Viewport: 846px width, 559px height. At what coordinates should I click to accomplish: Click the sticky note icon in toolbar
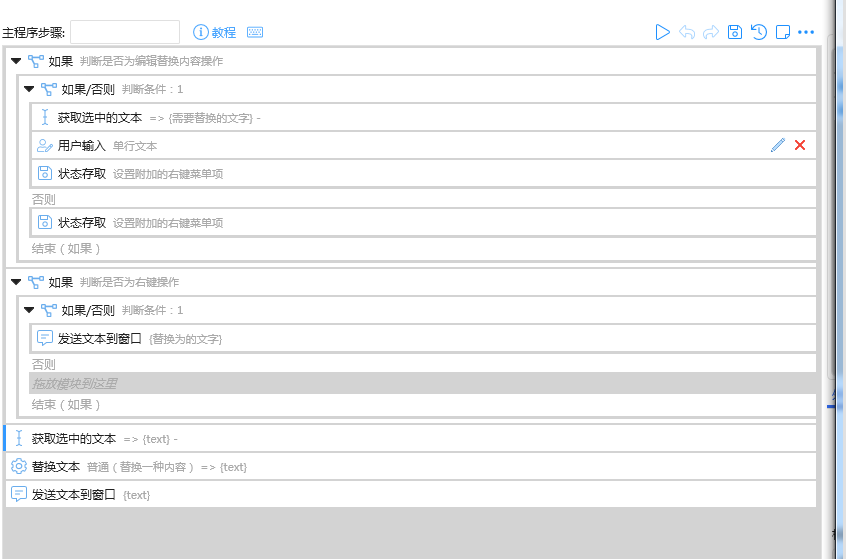783,32
